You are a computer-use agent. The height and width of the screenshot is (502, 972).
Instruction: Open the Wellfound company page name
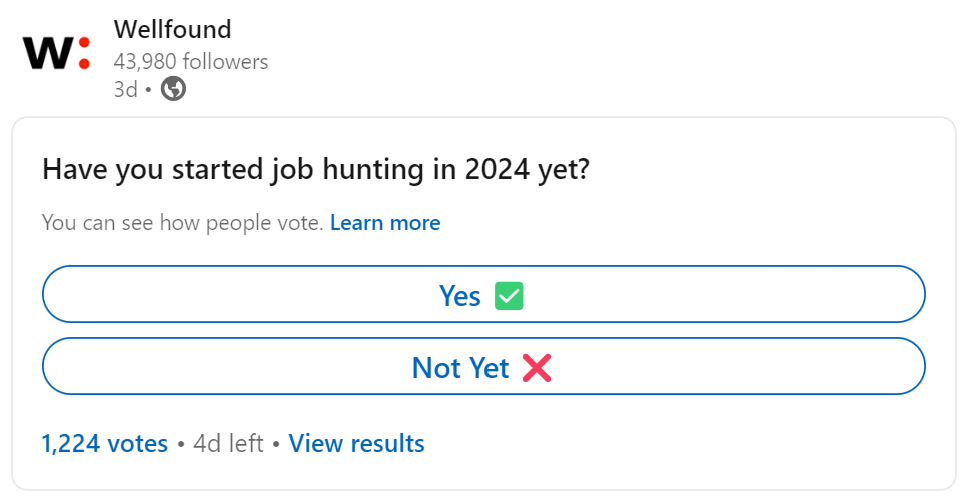tap(172, 29)
